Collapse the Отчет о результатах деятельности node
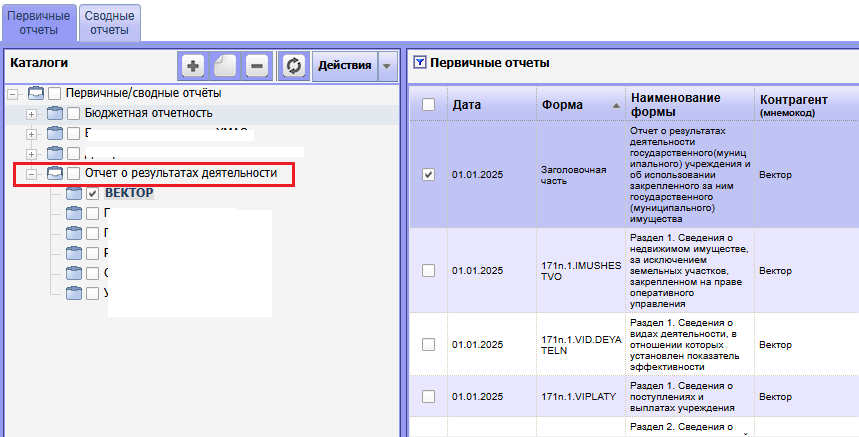 click(x=31, y=173)
